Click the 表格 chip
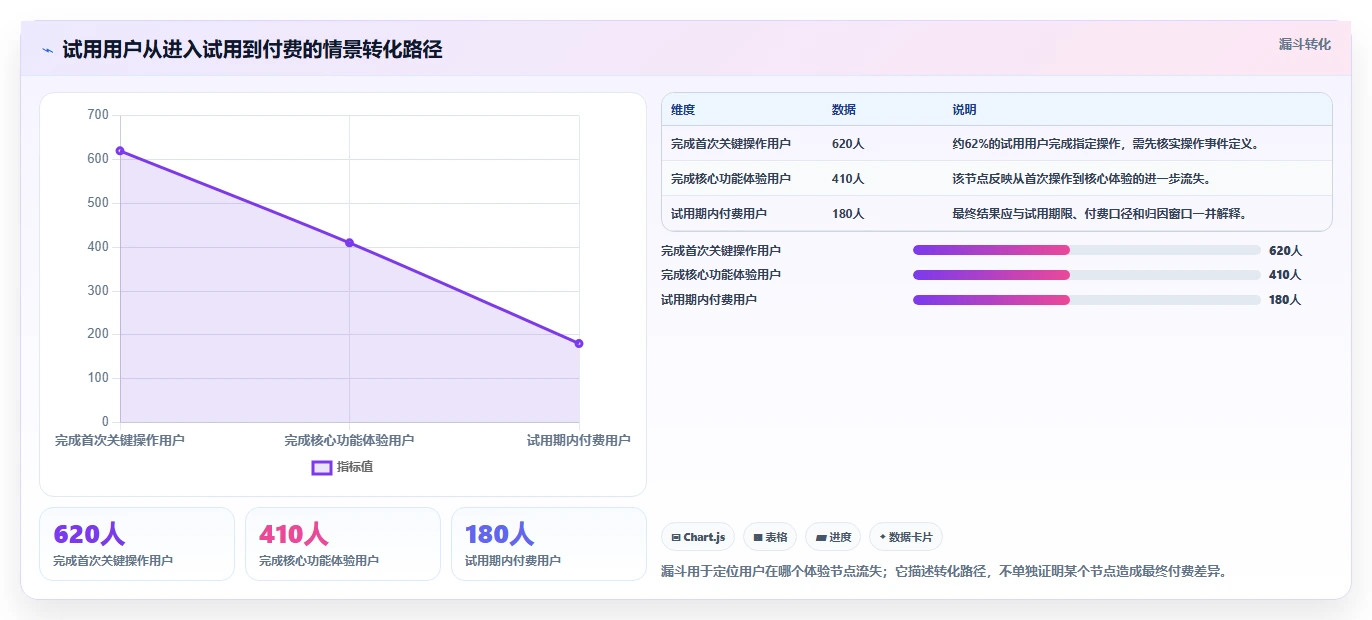Image resolution: width=1372 pixels, height=620 pixels. tap(771, 537)
